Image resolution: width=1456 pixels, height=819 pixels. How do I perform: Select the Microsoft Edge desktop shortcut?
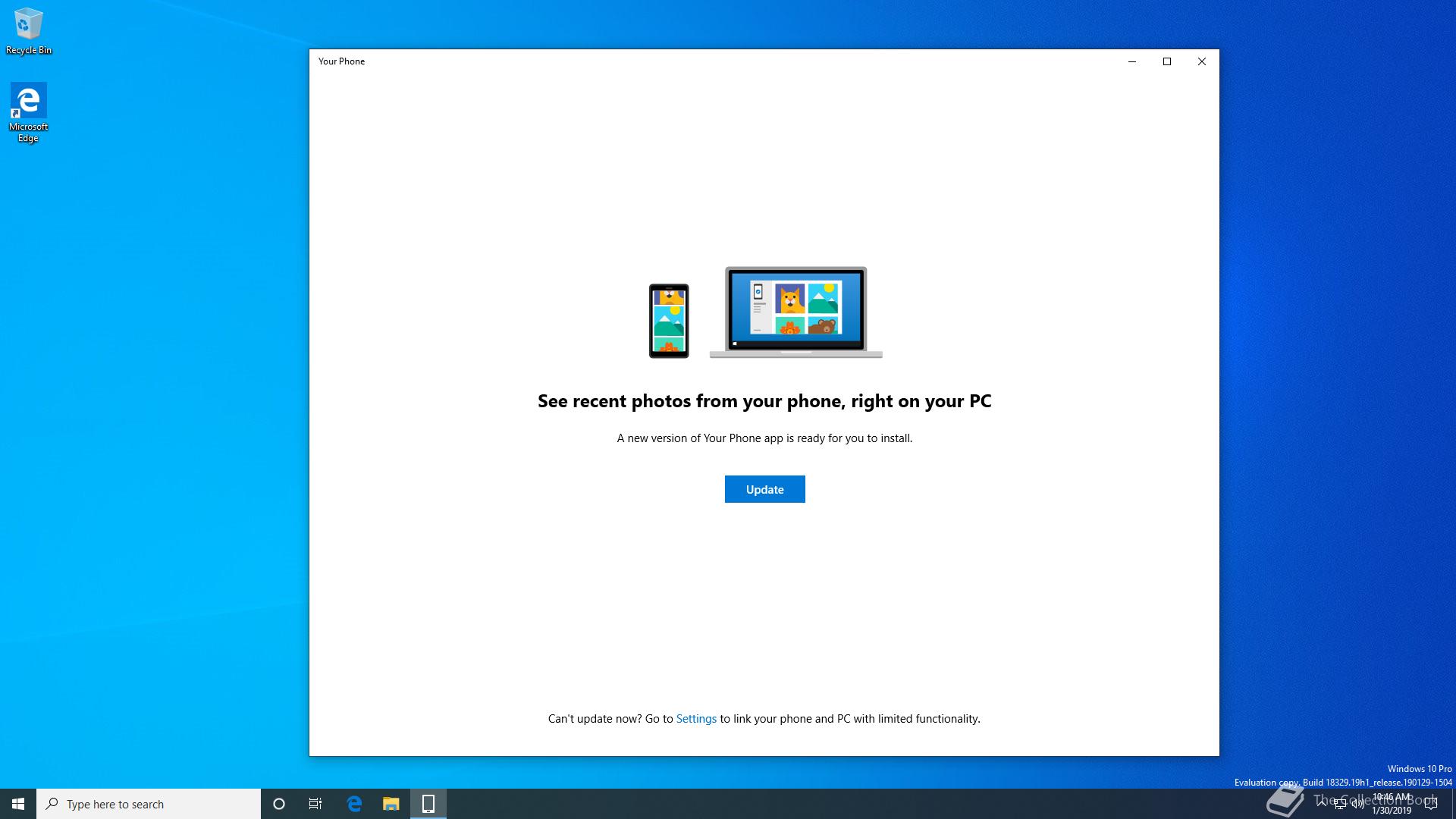pos(29,112)
